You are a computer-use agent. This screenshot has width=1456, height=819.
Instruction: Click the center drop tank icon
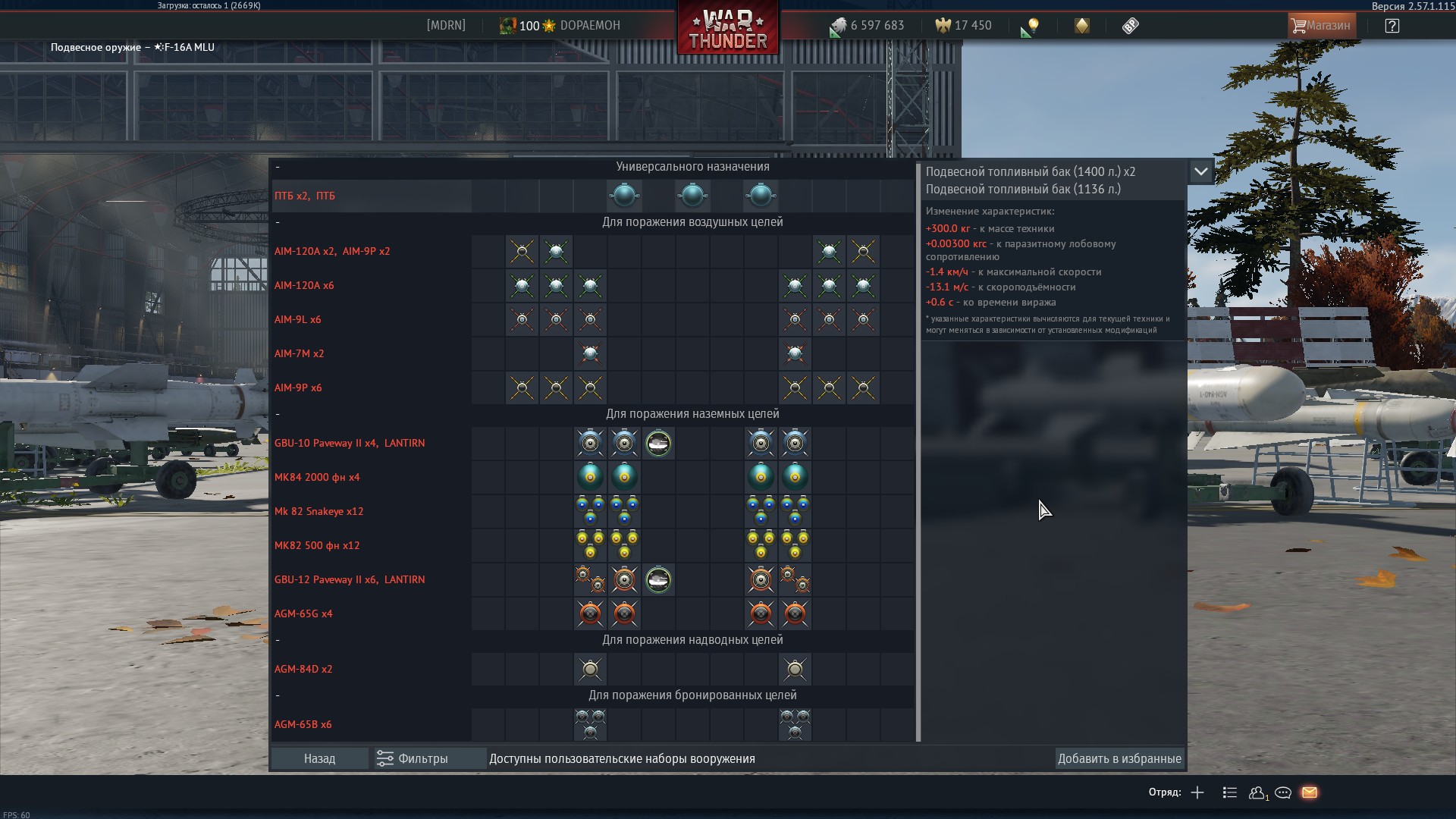(692, 196)
